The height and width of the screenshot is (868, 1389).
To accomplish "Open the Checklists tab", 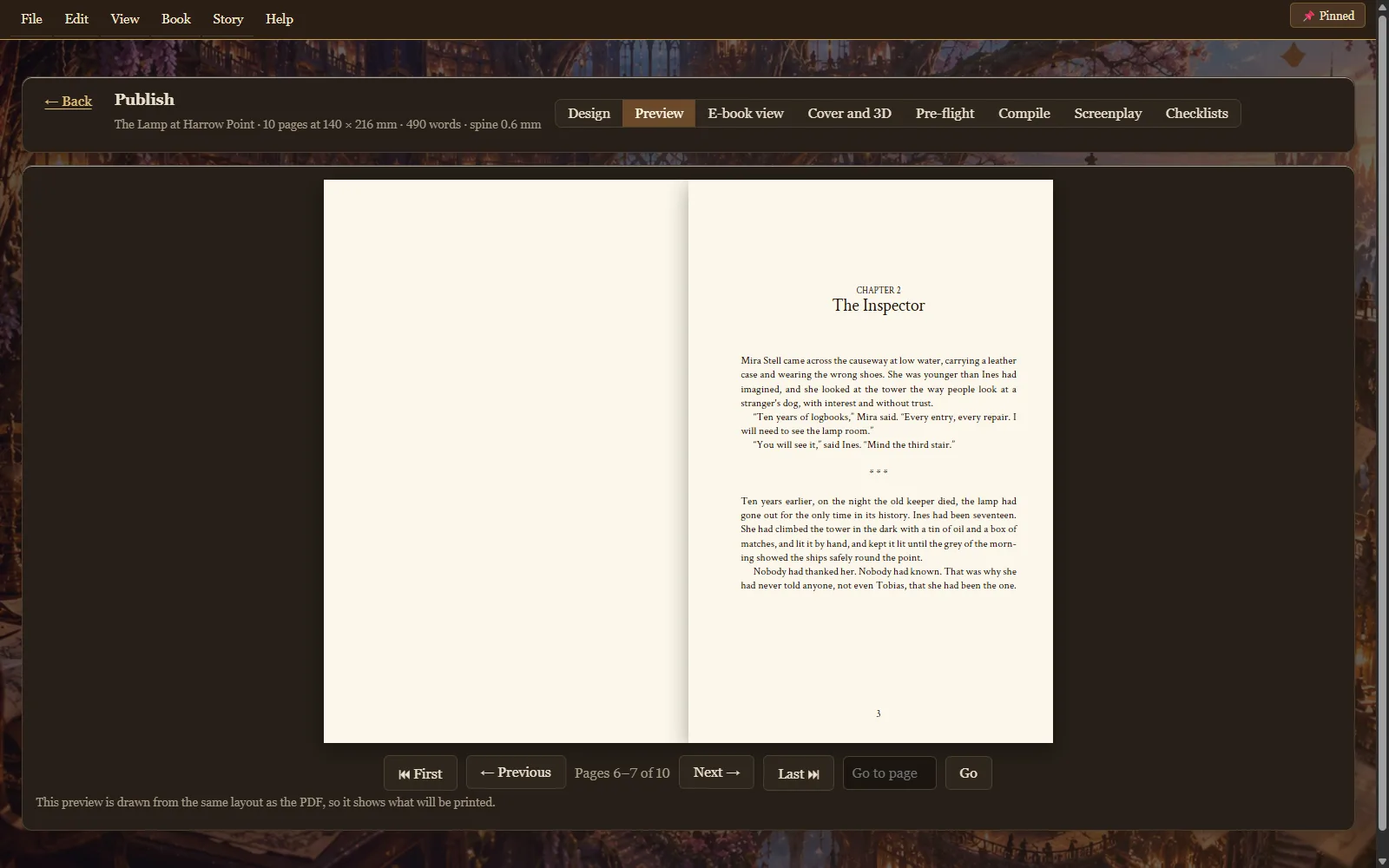I will 1196,114.
